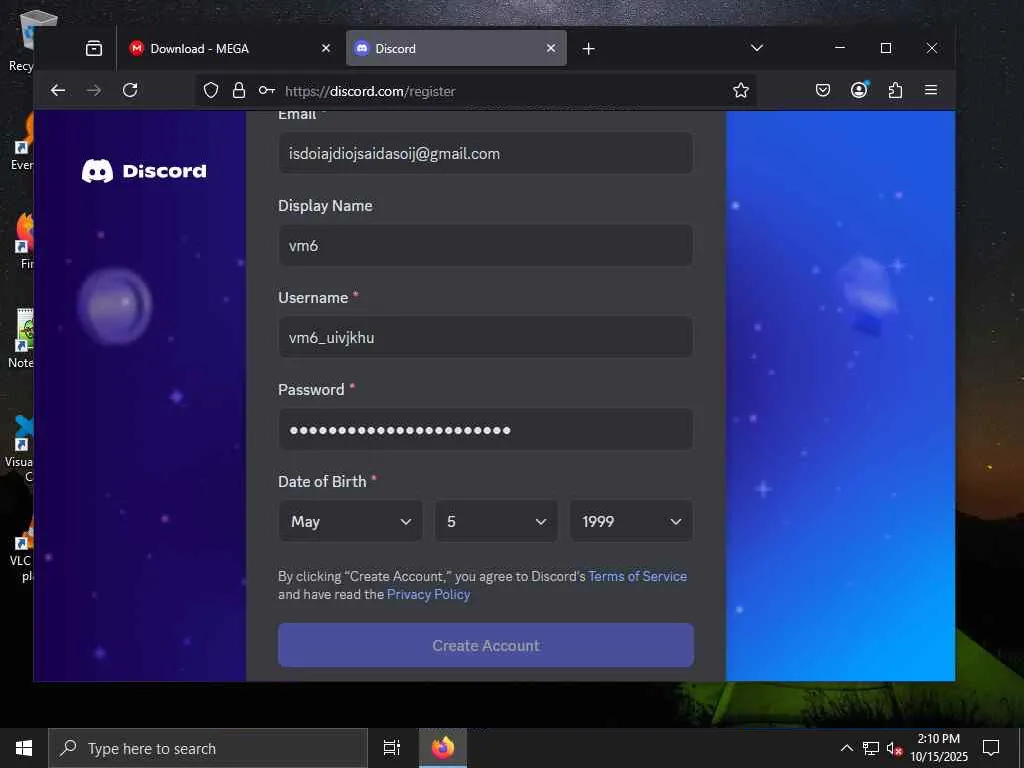The width and height of the screenshot is (1024, 768).
Task: Click the Username field vm6_uivjkhu
Action: coord(485,338)
